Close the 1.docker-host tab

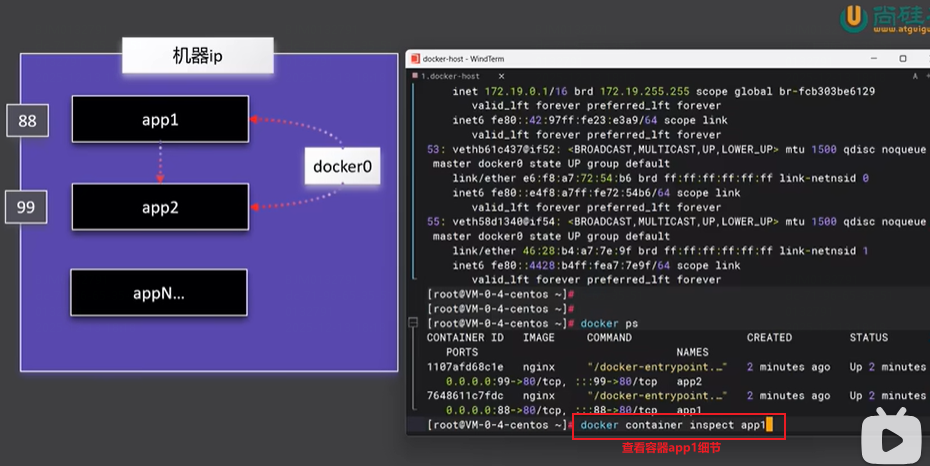[x=501, y=76]
